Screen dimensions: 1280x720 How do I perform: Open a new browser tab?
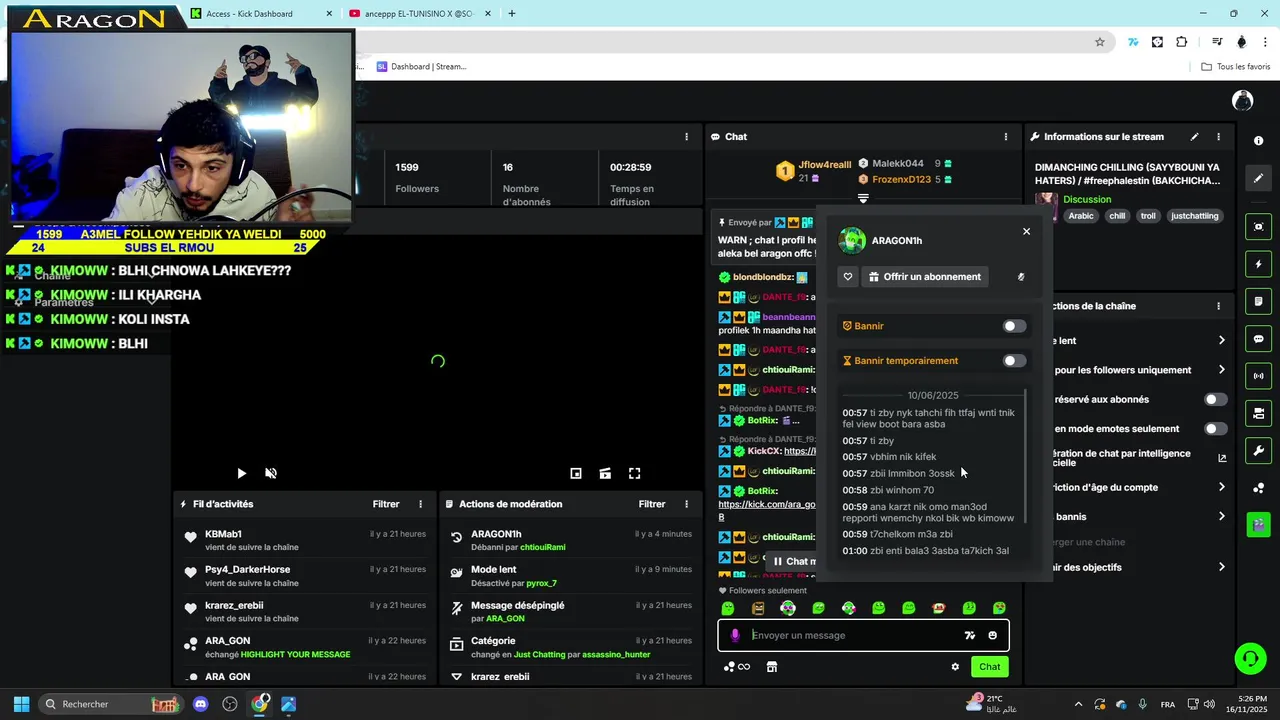click(512, 13)
